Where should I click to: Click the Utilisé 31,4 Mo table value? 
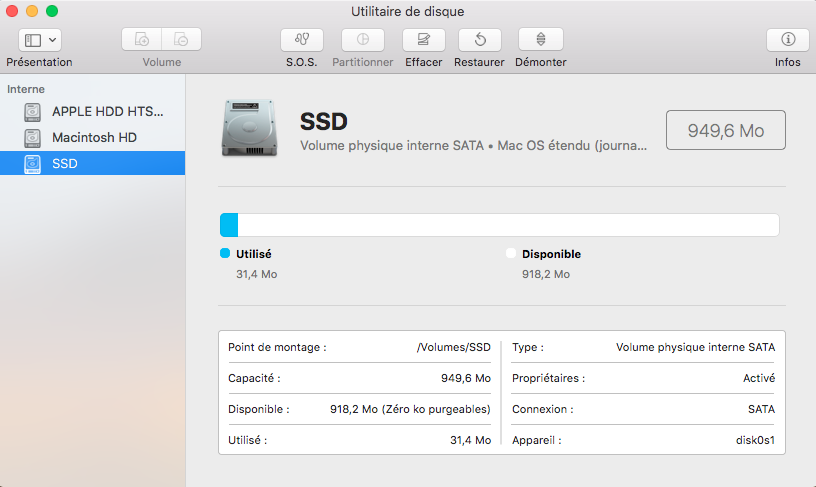pyautogui.click(x=470, y=440)
